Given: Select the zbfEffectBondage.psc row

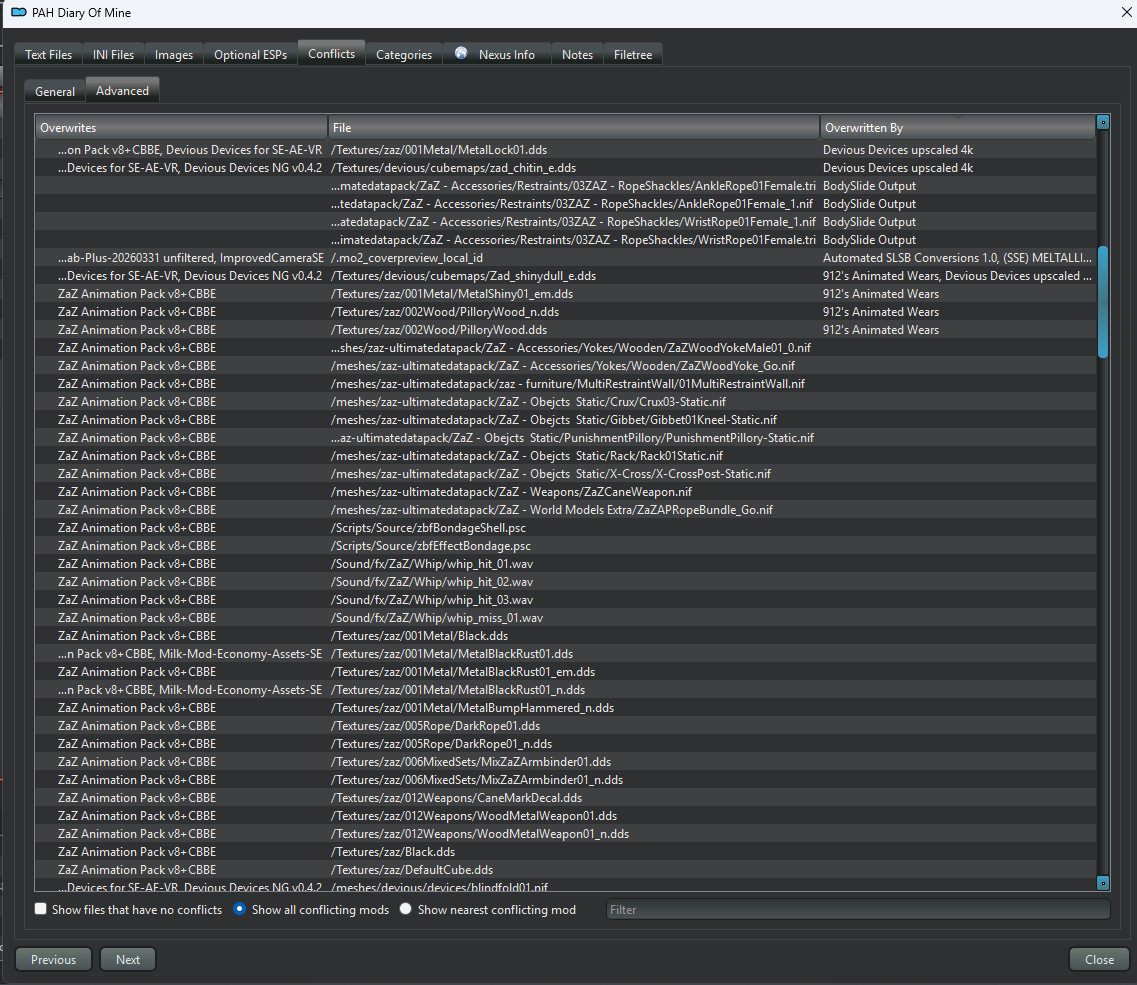Looking at the screenshot, I should tap(566, 545).
